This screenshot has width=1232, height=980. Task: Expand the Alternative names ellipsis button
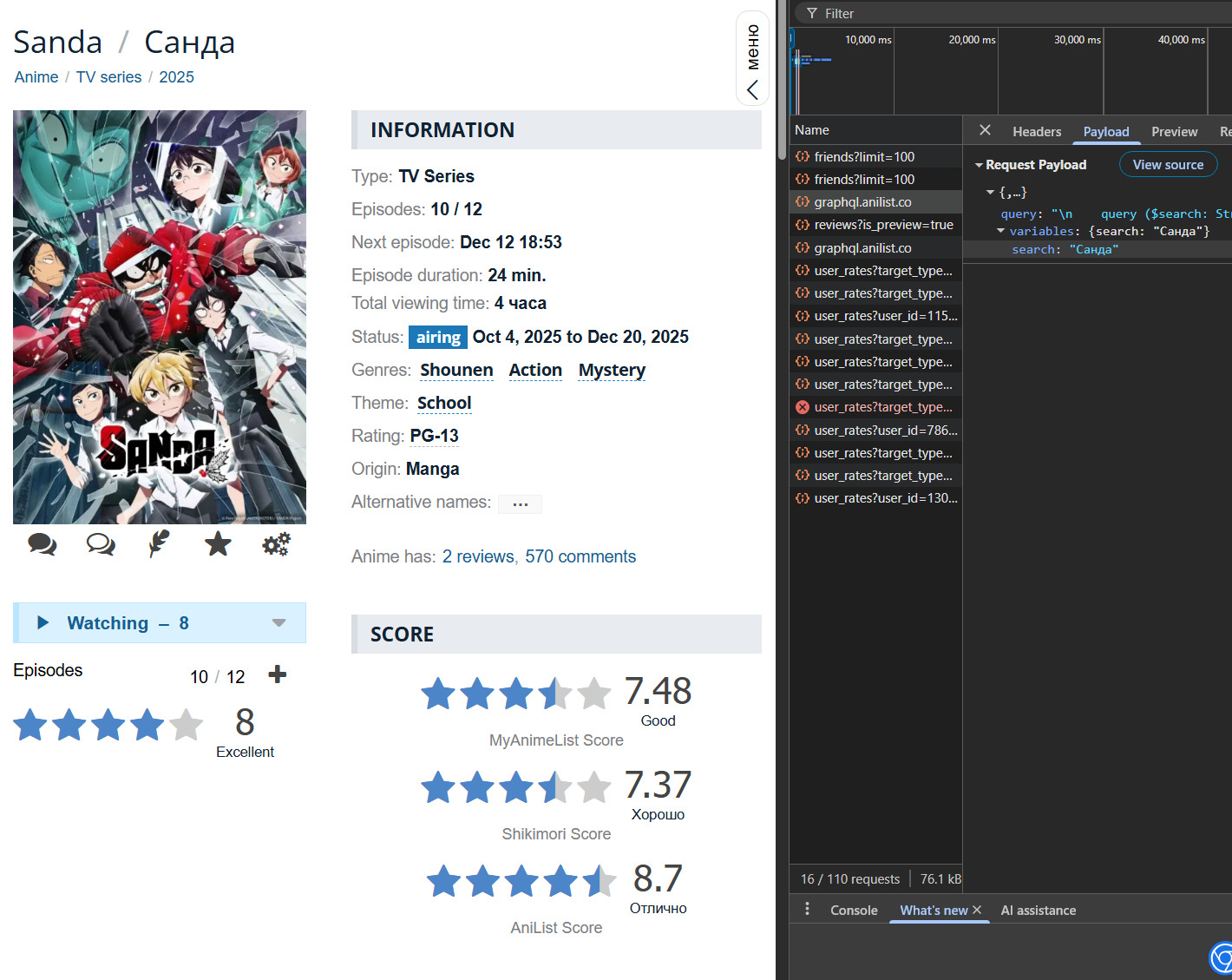[x=520, y=504]
